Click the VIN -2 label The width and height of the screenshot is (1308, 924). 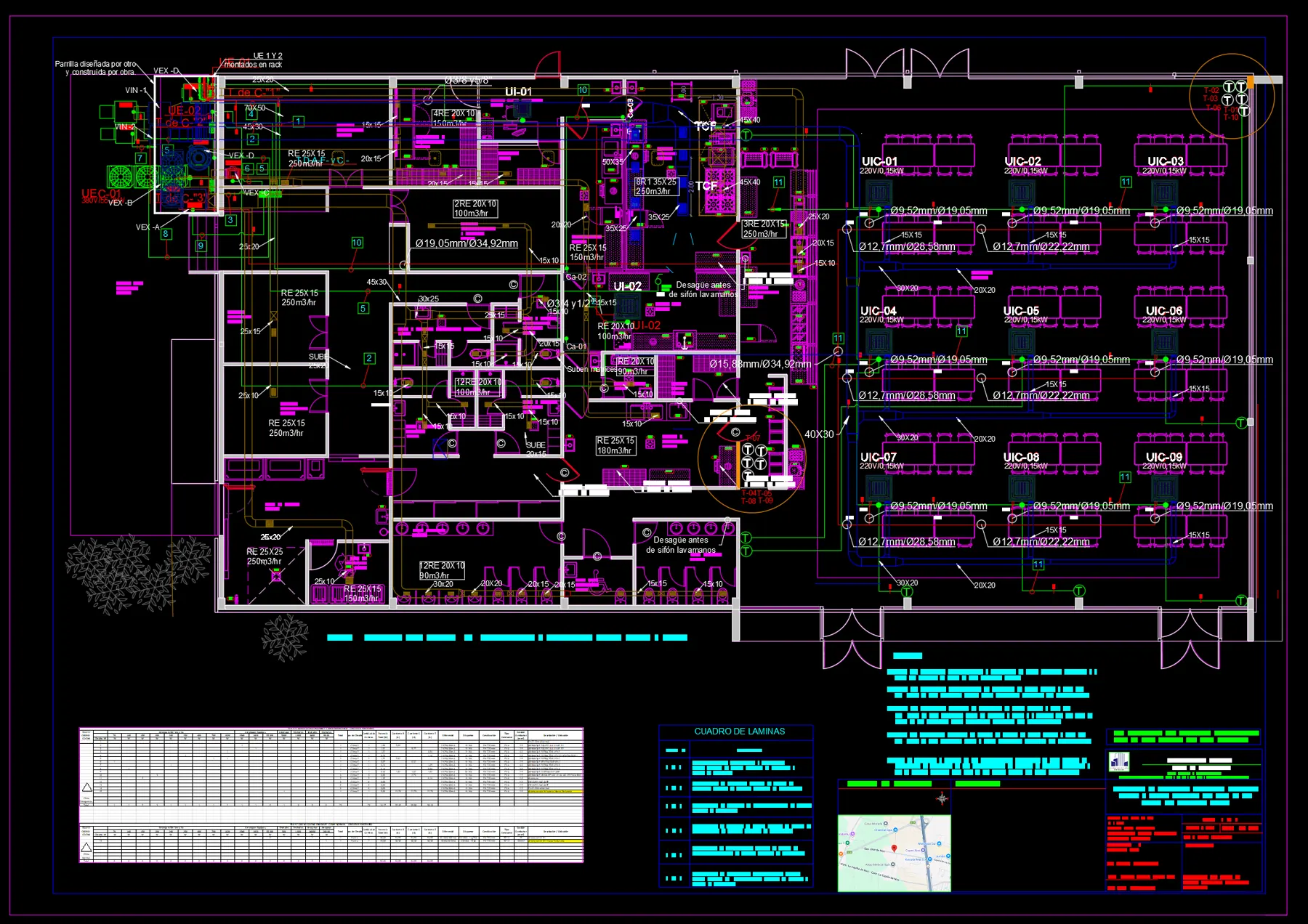pyautogui.click(x=125, y=127)
